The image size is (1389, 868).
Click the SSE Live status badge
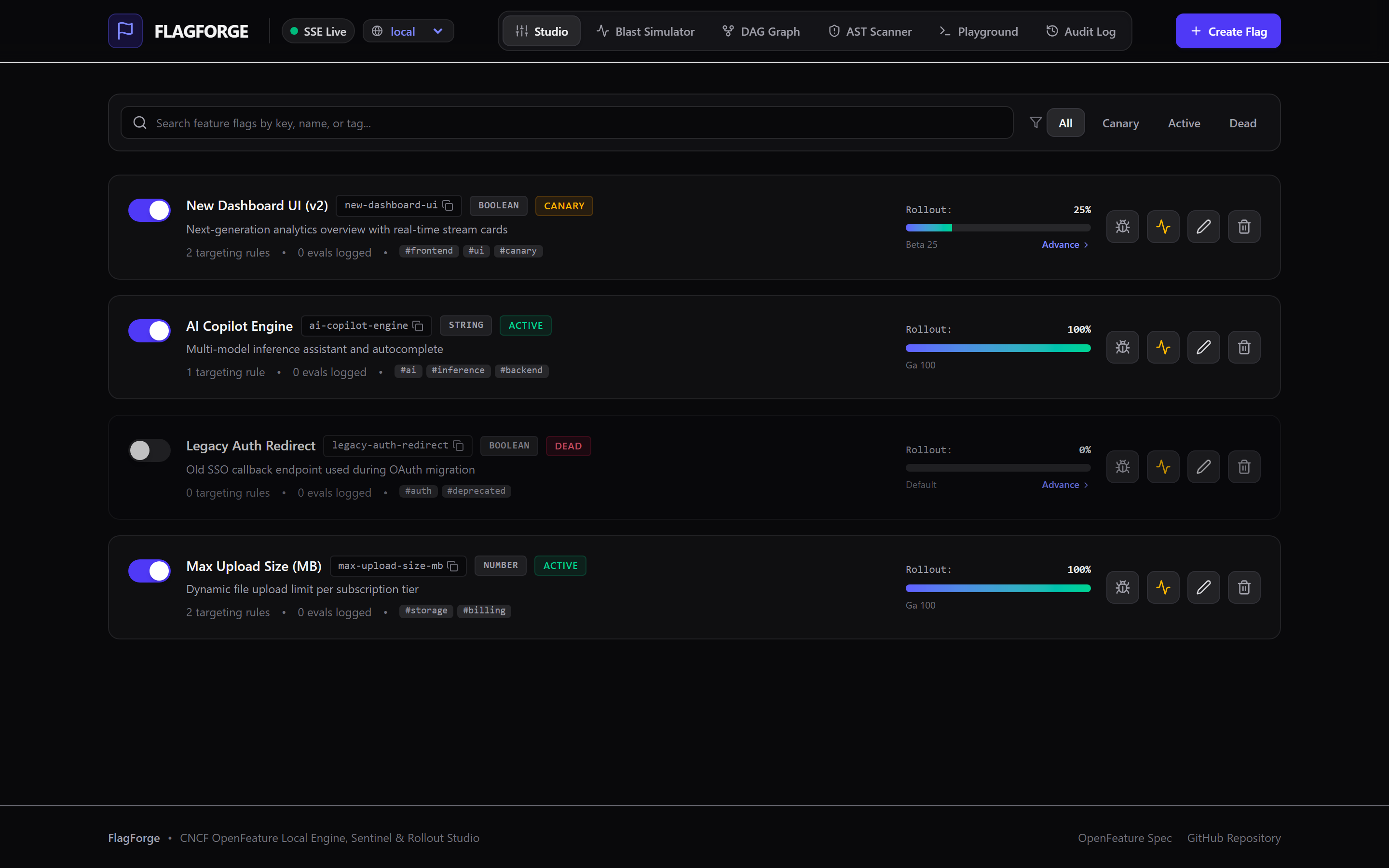point(318,31)
